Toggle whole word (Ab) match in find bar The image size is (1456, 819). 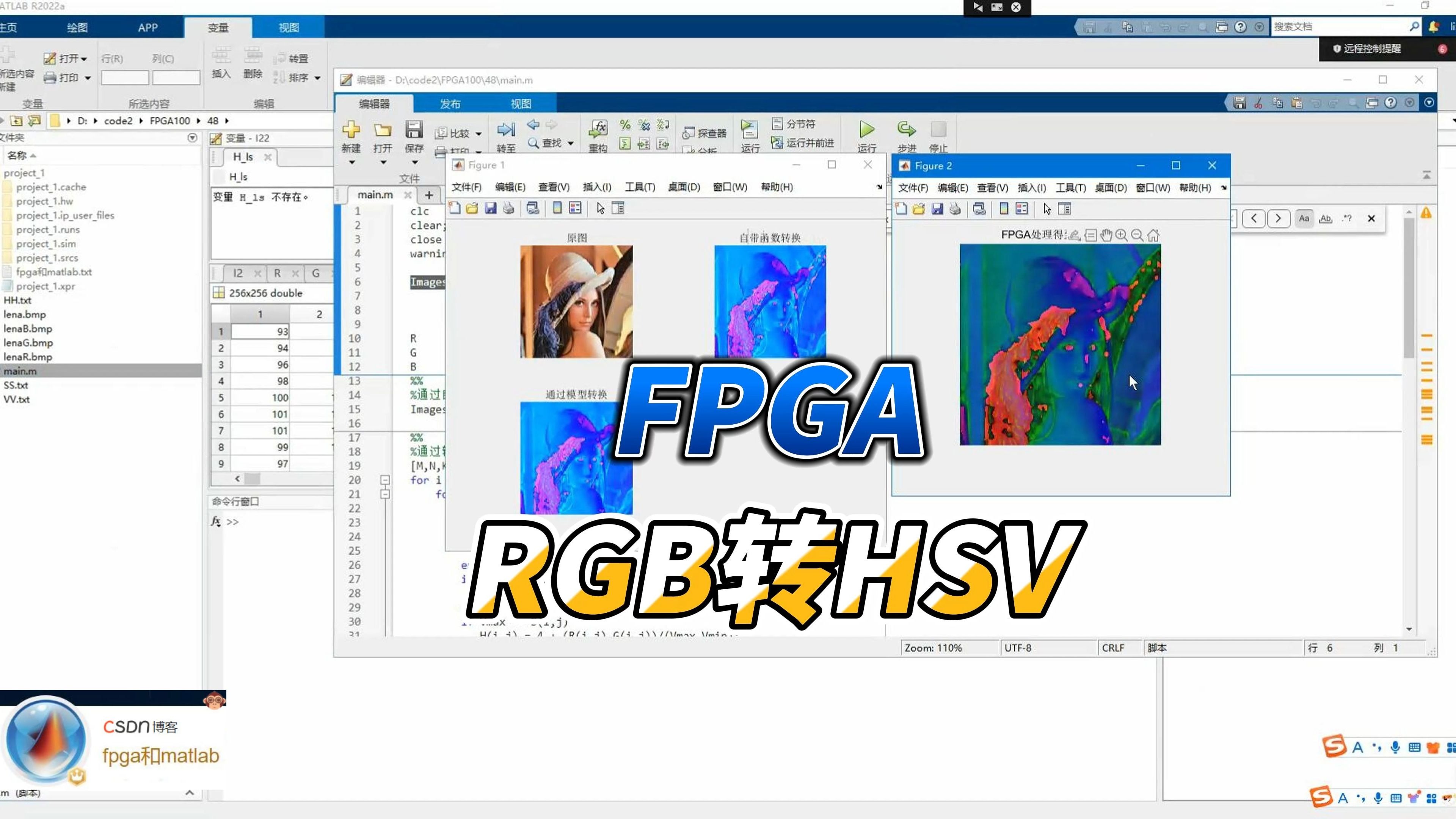[1326, 219]
